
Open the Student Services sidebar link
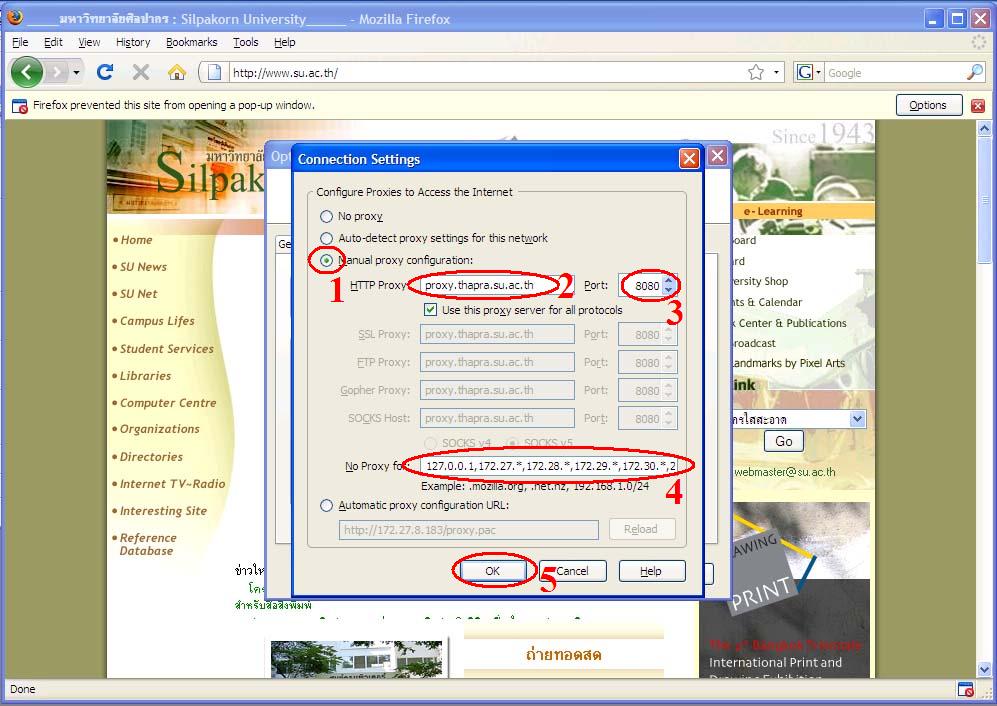167,349
